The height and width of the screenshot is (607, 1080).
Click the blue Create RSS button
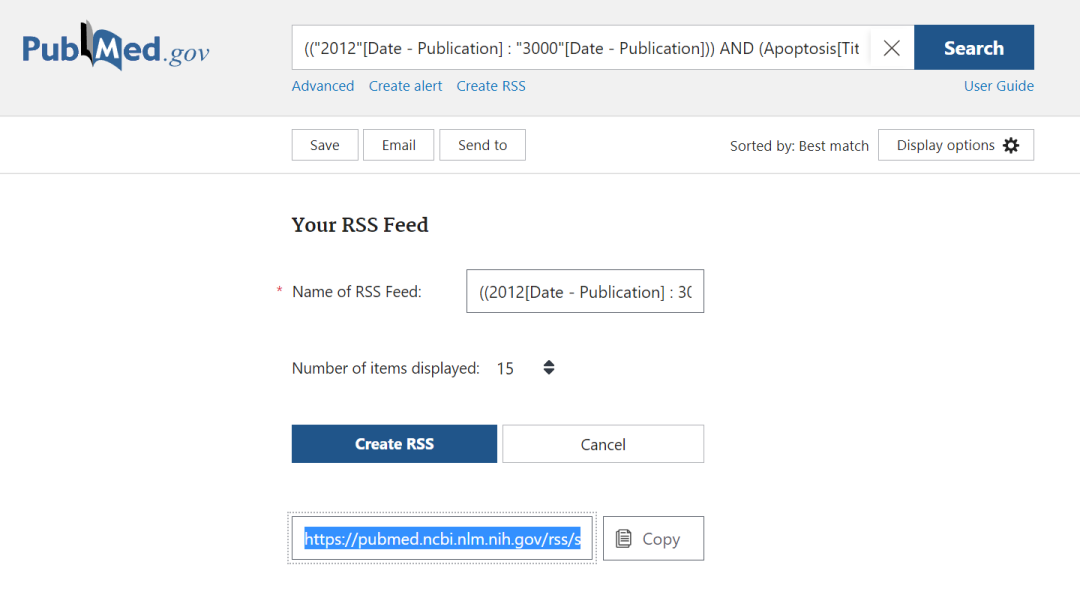point(394,444)
